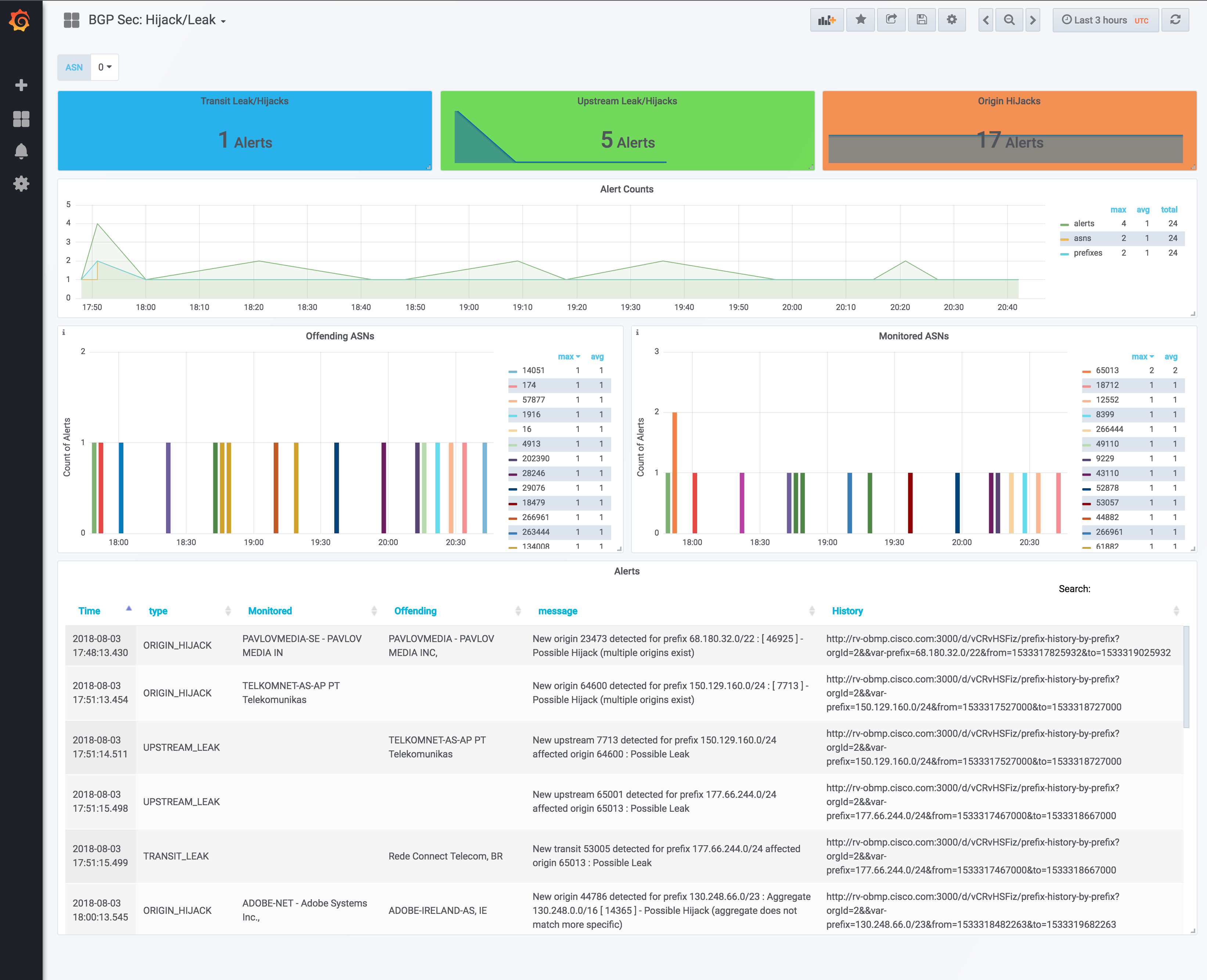
Task: Zoom out time range magnifier
Action: click(x=1009, y=20)
